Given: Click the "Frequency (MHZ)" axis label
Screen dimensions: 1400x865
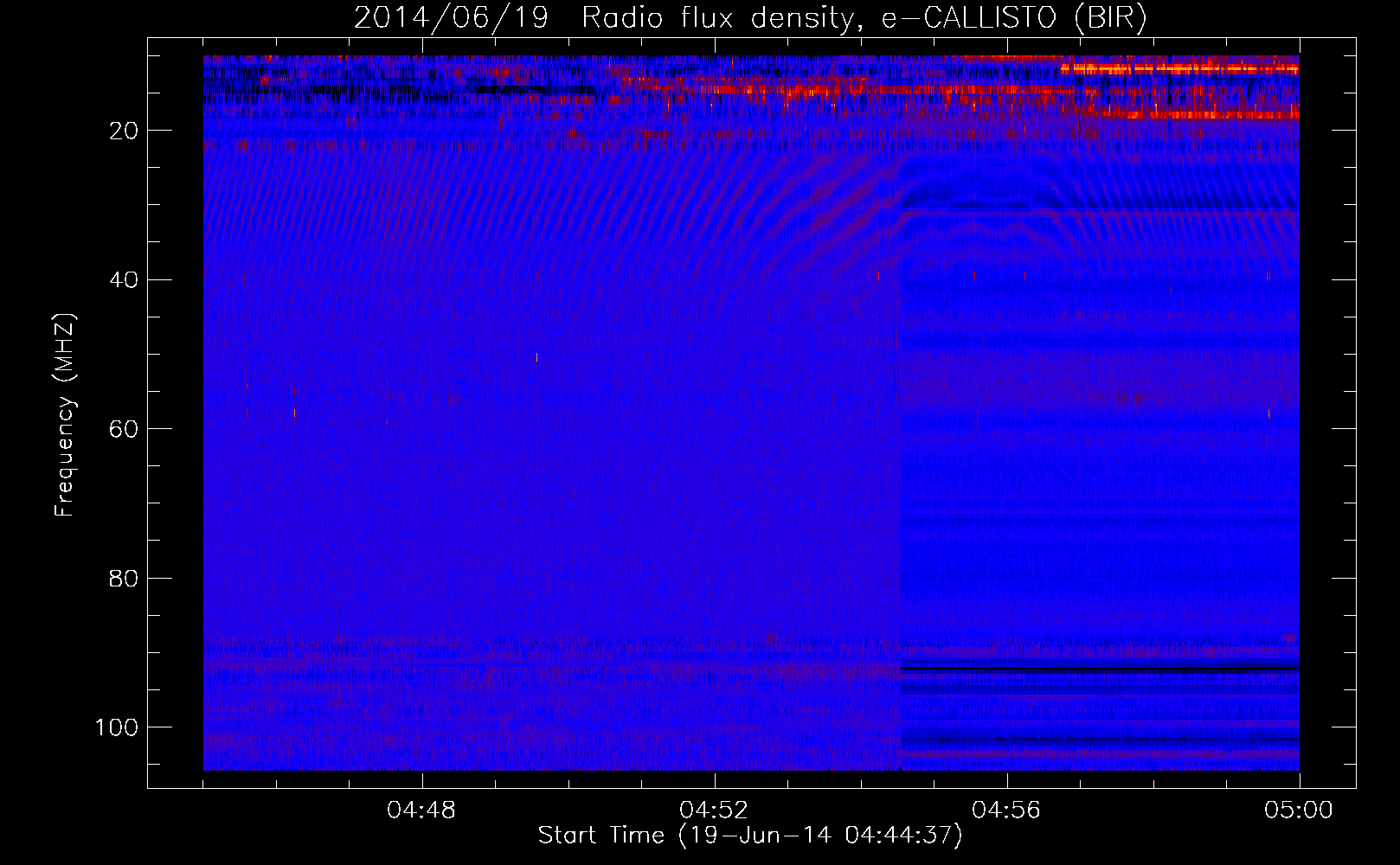Looking at the screenshot, I should [65, 414].
